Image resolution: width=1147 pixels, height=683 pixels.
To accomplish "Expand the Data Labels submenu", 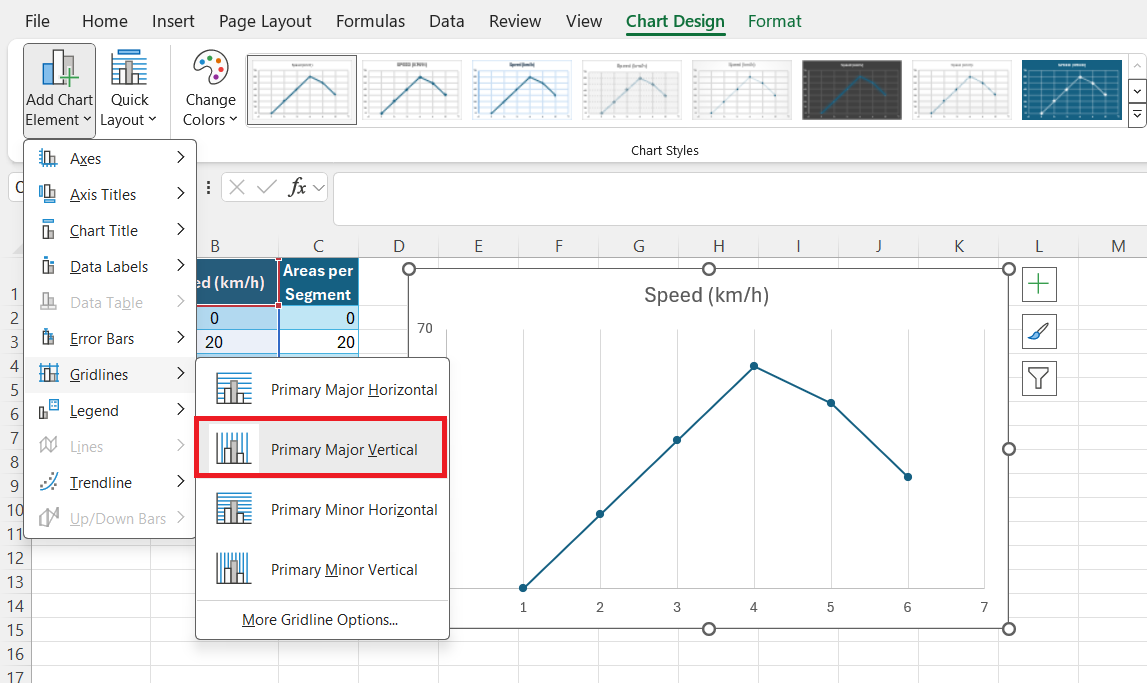I will coord(110,266).
